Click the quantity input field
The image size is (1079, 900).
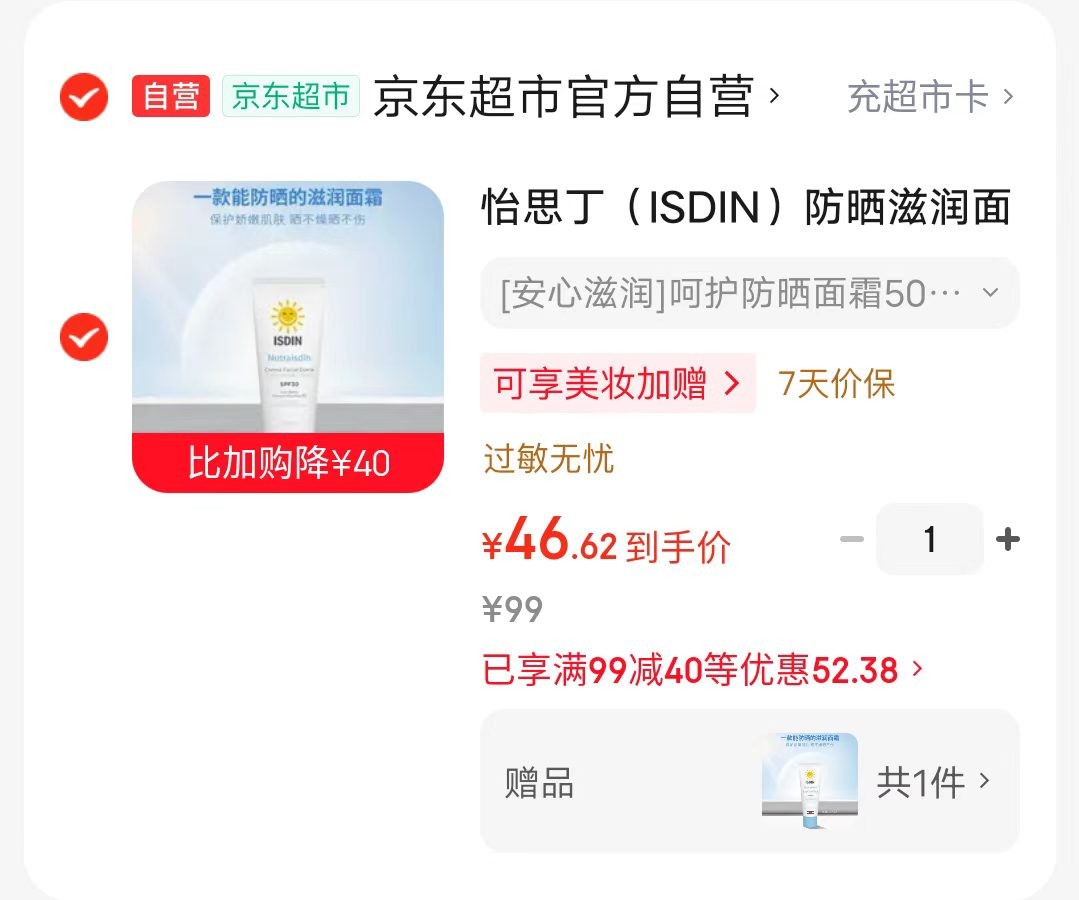coord(930,540)
